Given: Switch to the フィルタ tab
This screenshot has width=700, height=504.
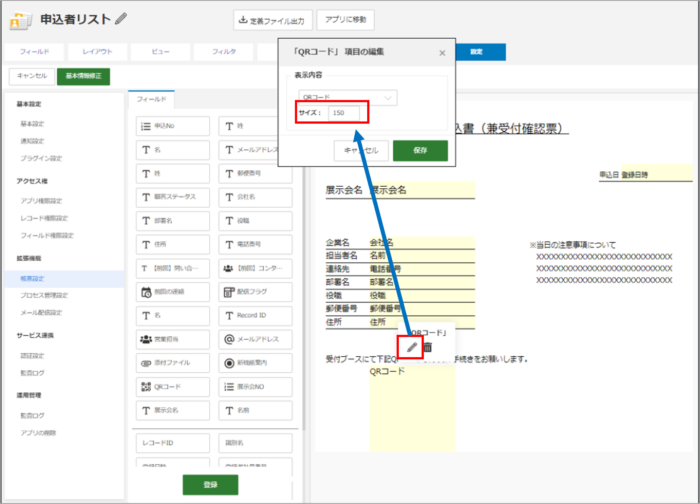Looking at the screenshot, I should coord(224,52).
